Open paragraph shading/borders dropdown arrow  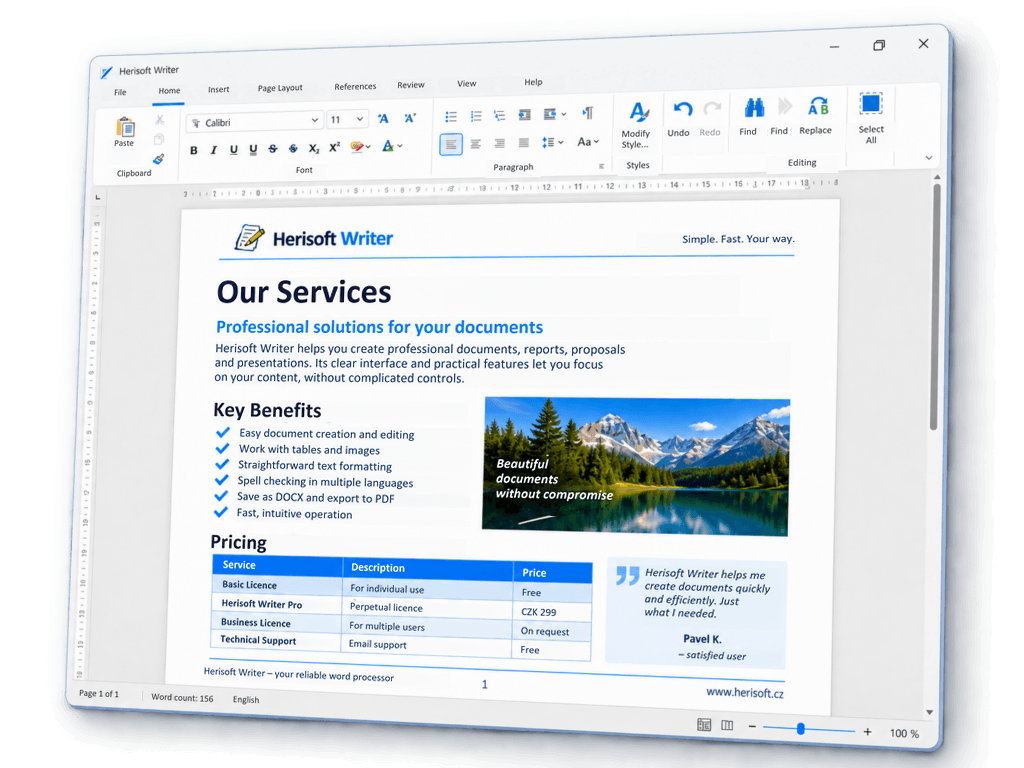coord(564,114)
